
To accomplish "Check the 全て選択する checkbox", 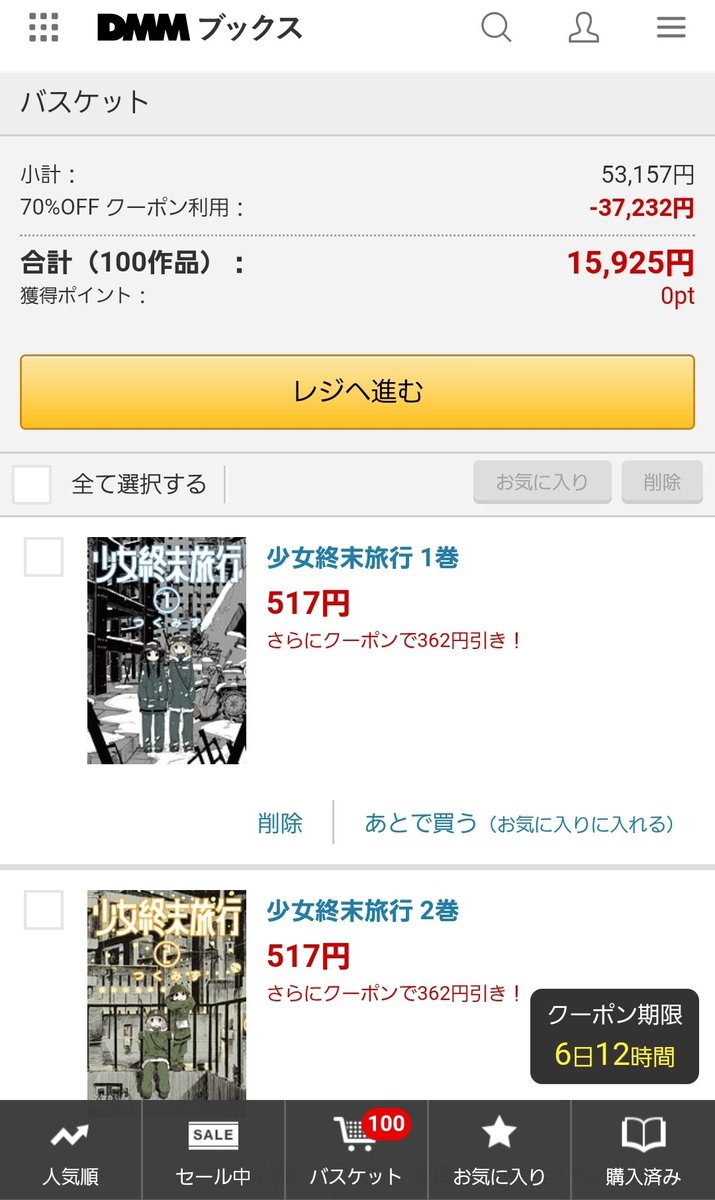I will (32, 485).
